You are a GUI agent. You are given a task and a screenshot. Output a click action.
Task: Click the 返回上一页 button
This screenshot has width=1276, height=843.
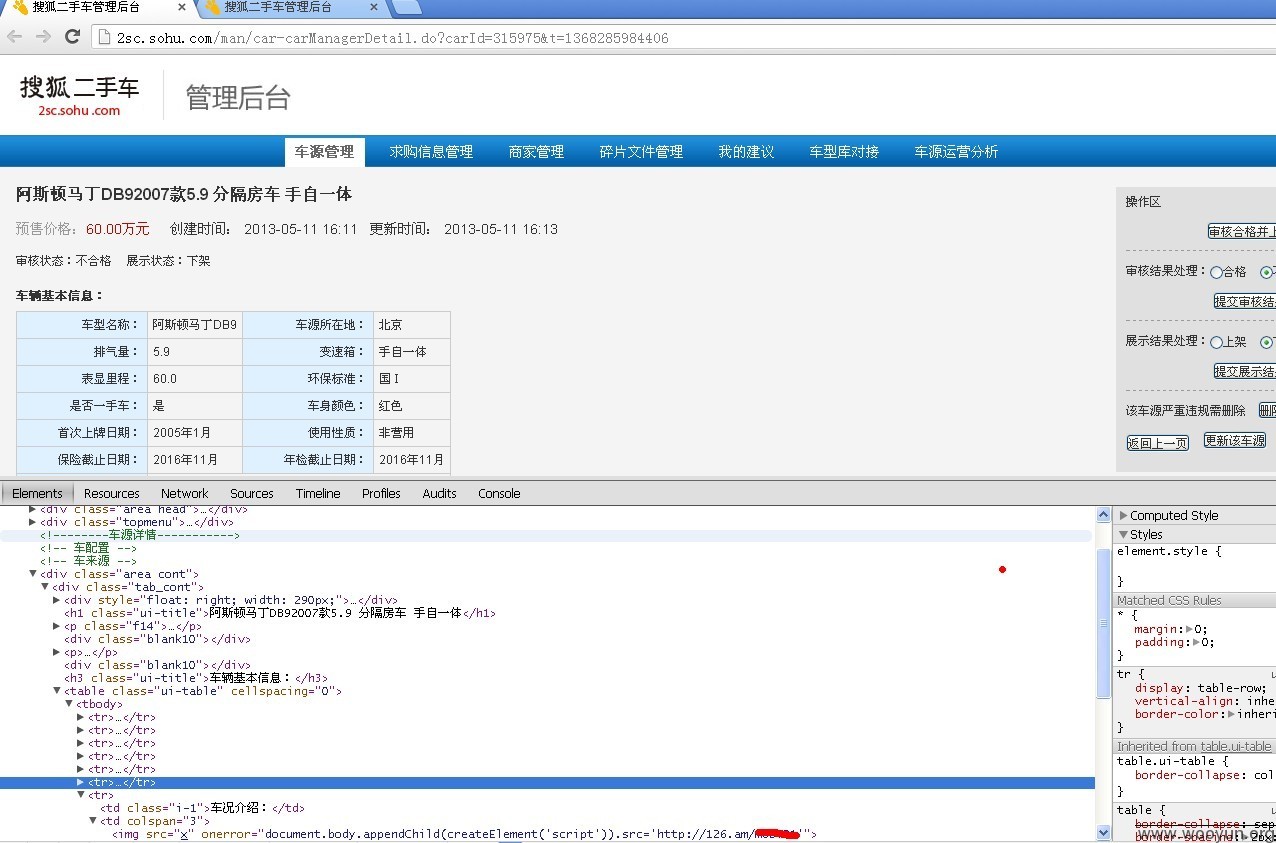coord(1158,443)
